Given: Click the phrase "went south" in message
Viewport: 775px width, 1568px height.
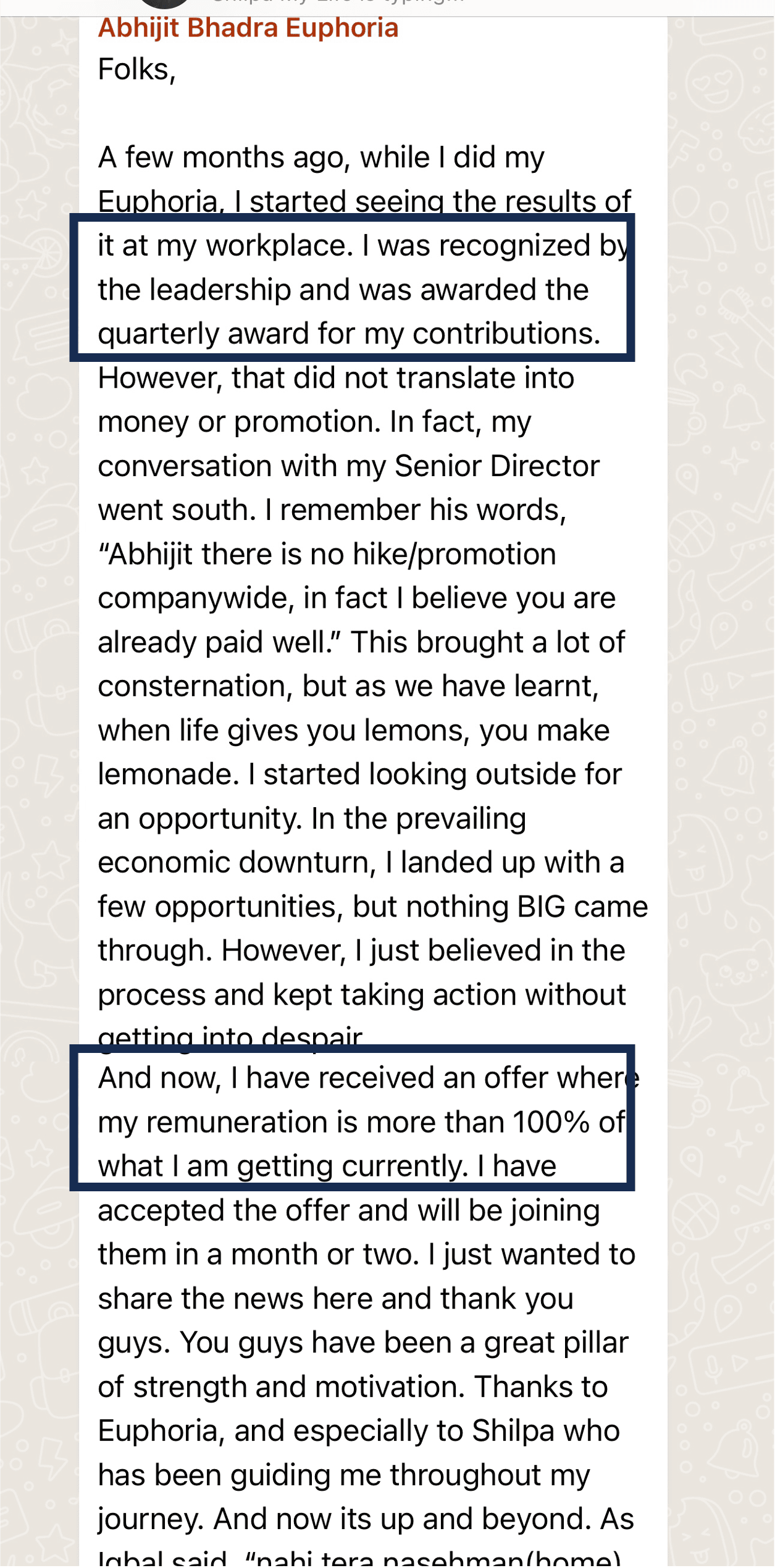Looking at the screenshot, I should pyautogui.click(x=176, y=510).
